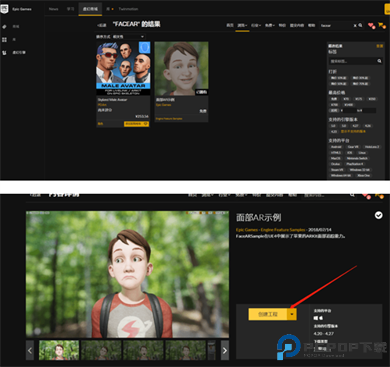Click the search magnifier in marketplace search
The height and width of the screenshot is (367, 390).
click(360, 25)
